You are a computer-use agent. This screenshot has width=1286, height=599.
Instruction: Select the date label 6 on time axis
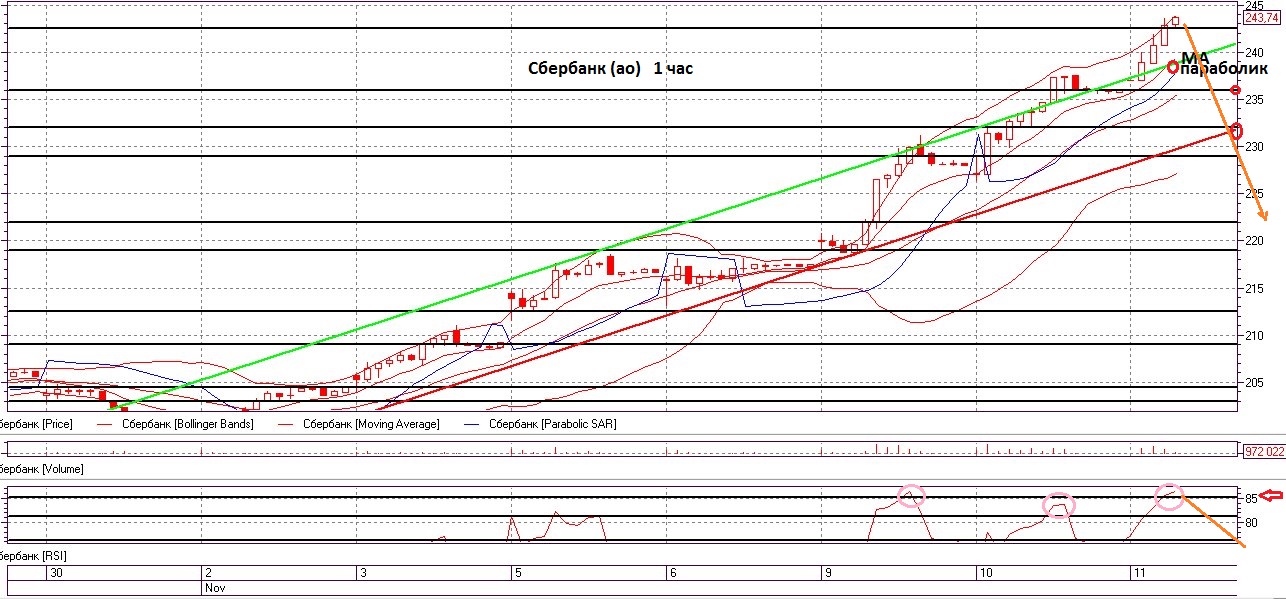[673, 573]
